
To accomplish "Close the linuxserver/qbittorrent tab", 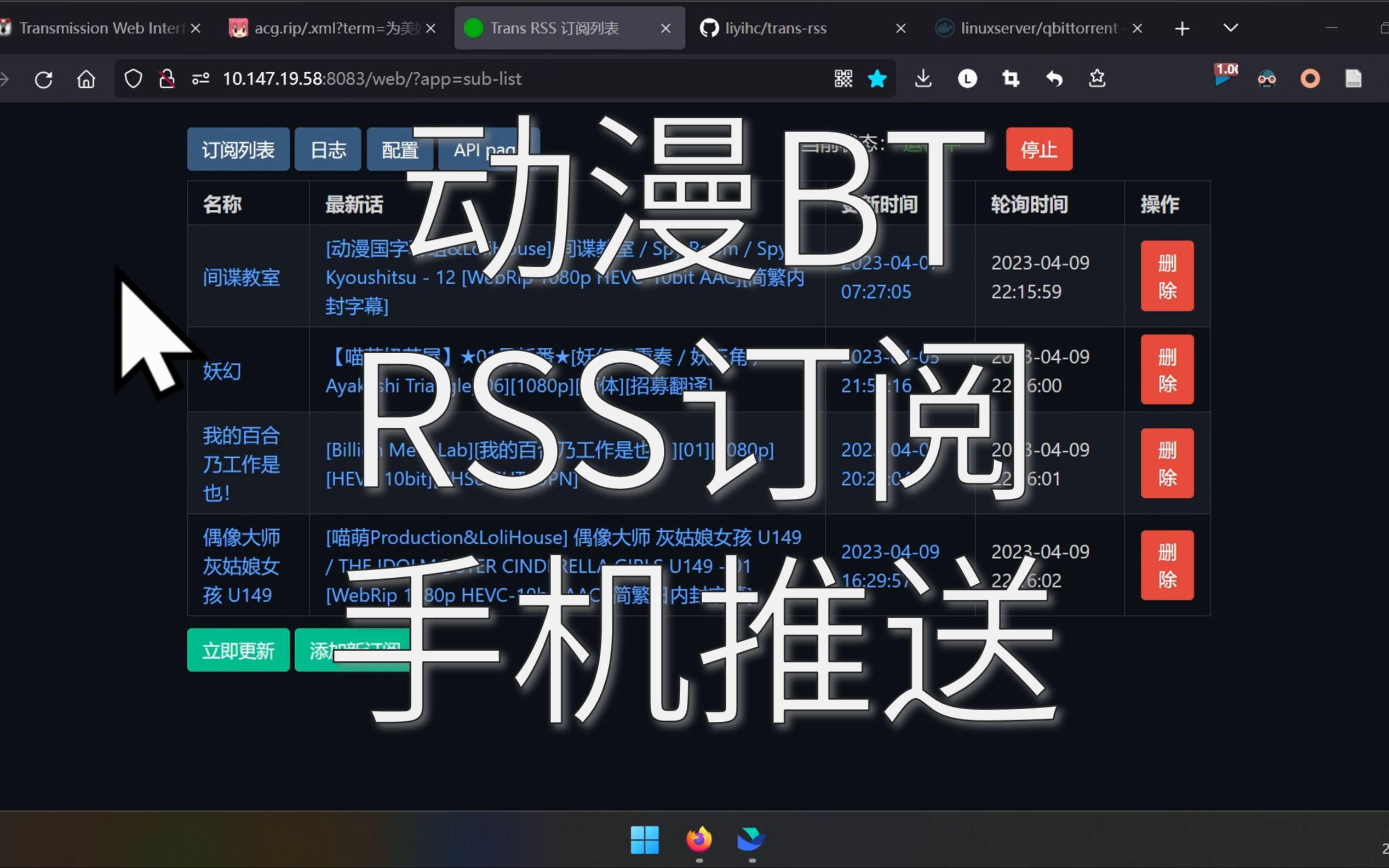I will tap(1137, 28).
